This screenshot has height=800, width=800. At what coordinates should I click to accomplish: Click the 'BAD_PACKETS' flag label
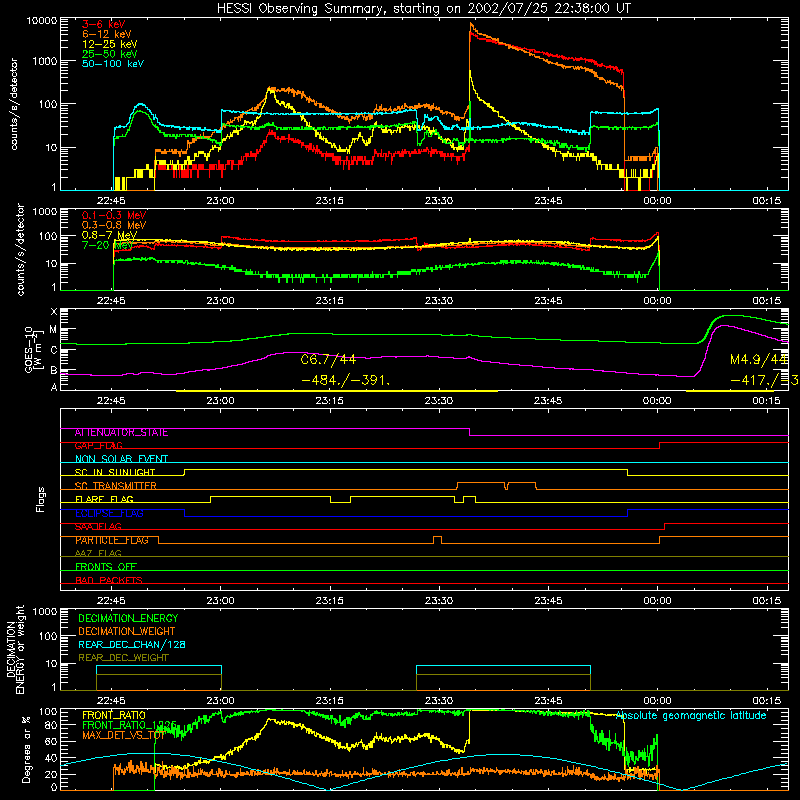(109, 580)
